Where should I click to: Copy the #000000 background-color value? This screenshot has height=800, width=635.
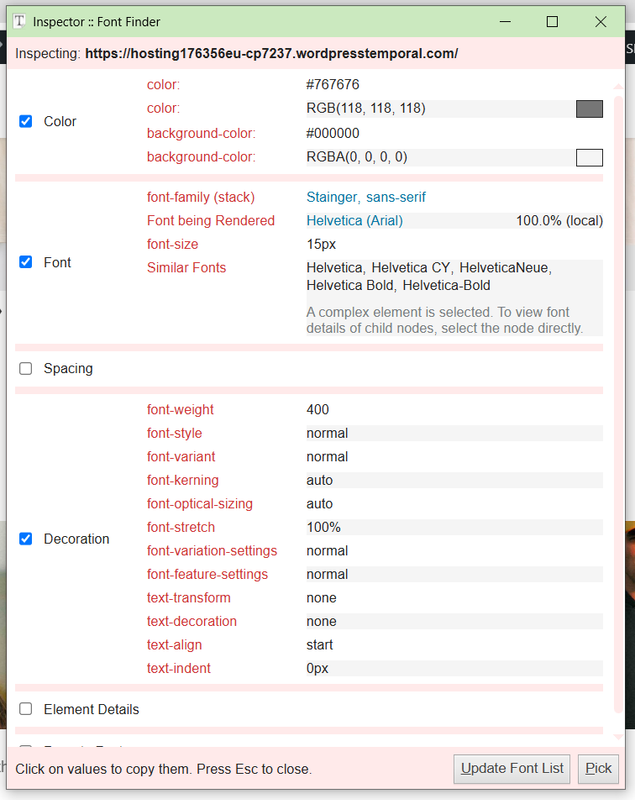(333, 133)
